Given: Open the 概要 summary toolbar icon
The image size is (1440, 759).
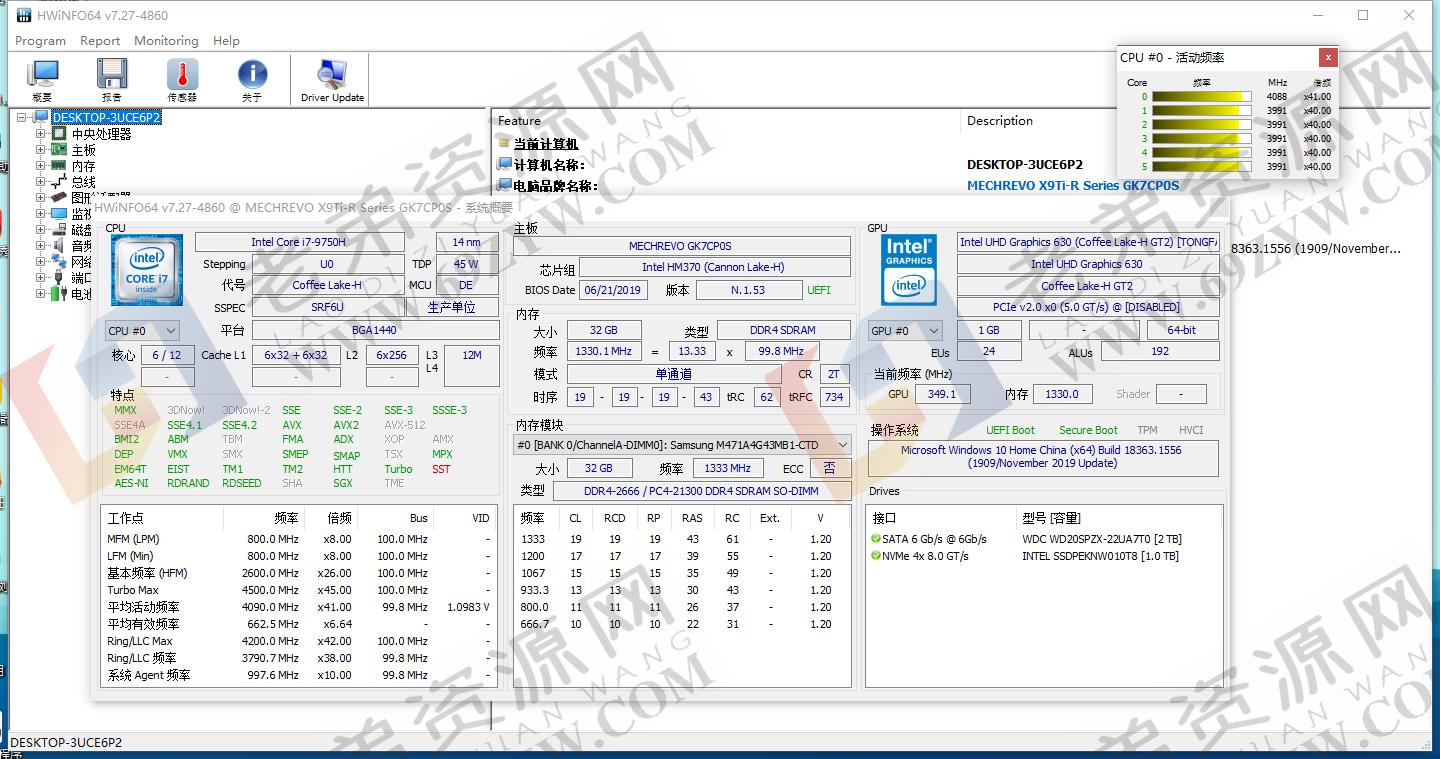Looking at the screenshot, I should click(x=42, y=75).
